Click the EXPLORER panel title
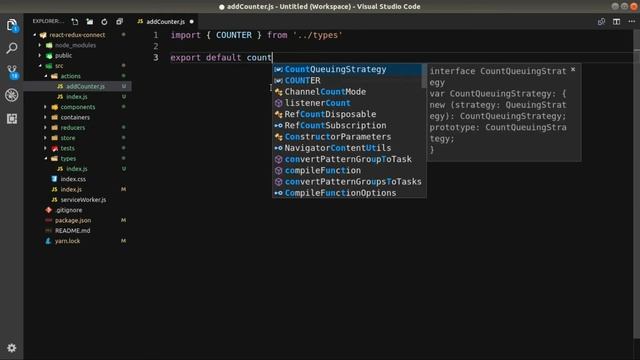 (x=48, y=21)
